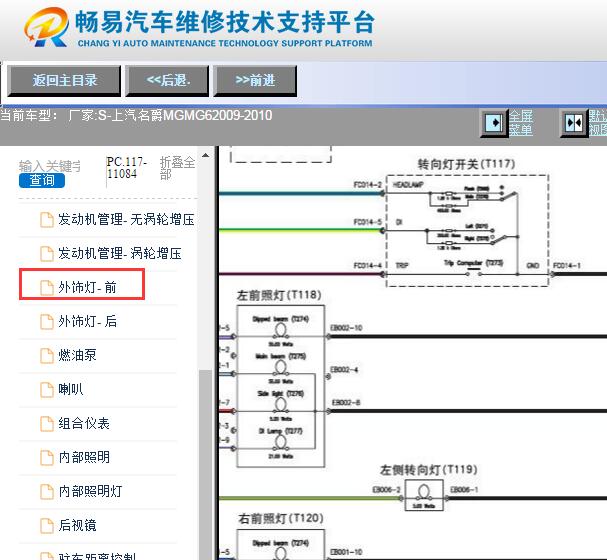607x560 pixels.
Task: Click the default view split-arrows icon
Action: pyautogui.click(x=574, y=123)
